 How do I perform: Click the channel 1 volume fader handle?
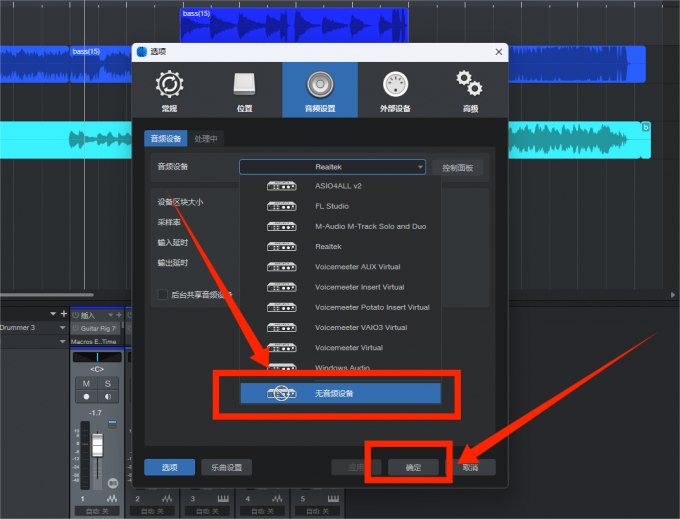(98, 444)
